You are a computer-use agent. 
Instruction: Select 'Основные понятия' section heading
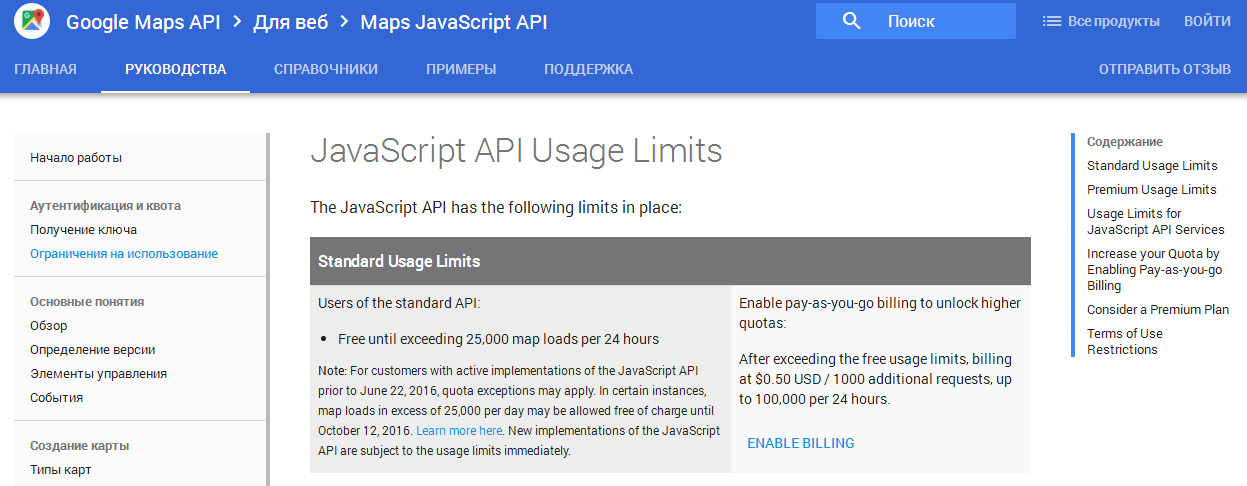(x=87, y=301)
